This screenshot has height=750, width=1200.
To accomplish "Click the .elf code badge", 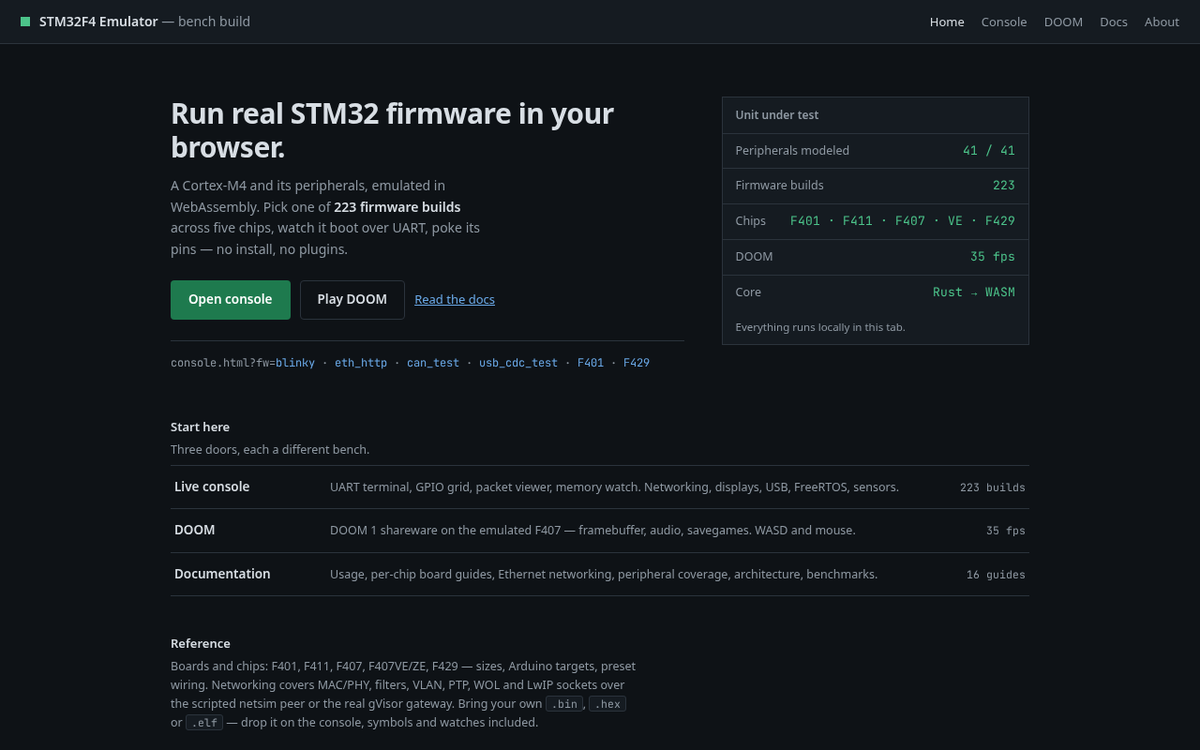I will 204,722.
